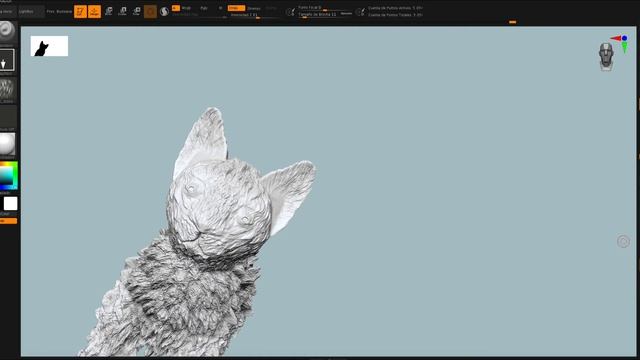The width and height of the screenshot is (640, 360).
Task: Click the sphere icon beside the Gizmo button
Action: (x=164, y=11)
